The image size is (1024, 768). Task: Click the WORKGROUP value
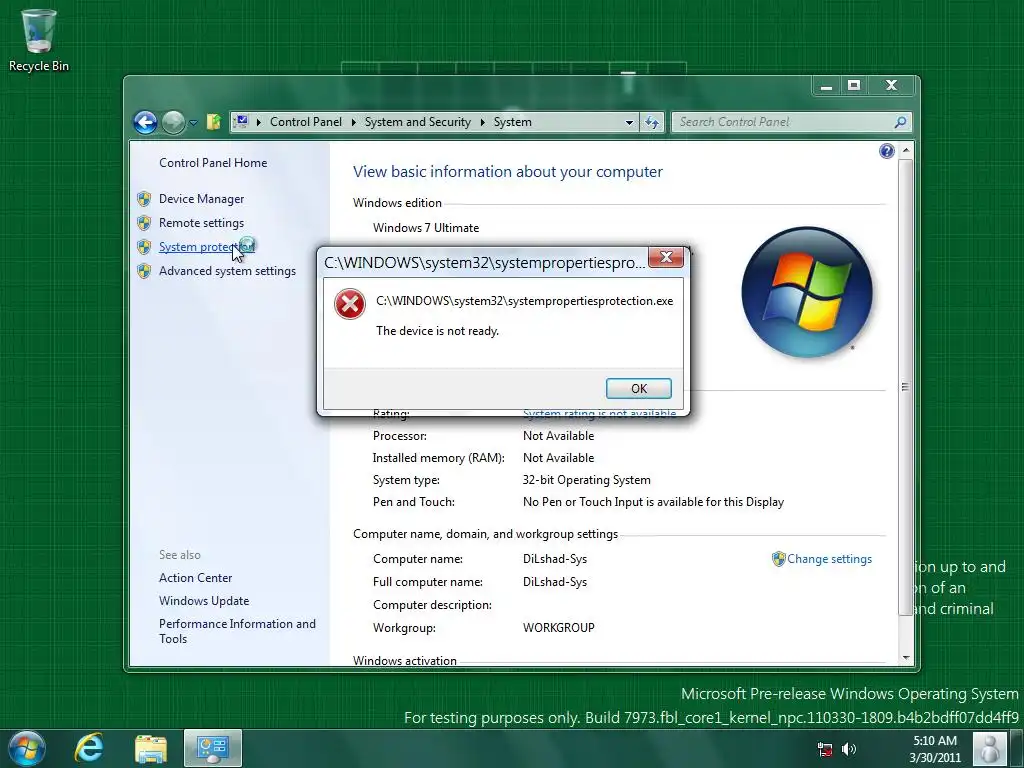[558, 628]
